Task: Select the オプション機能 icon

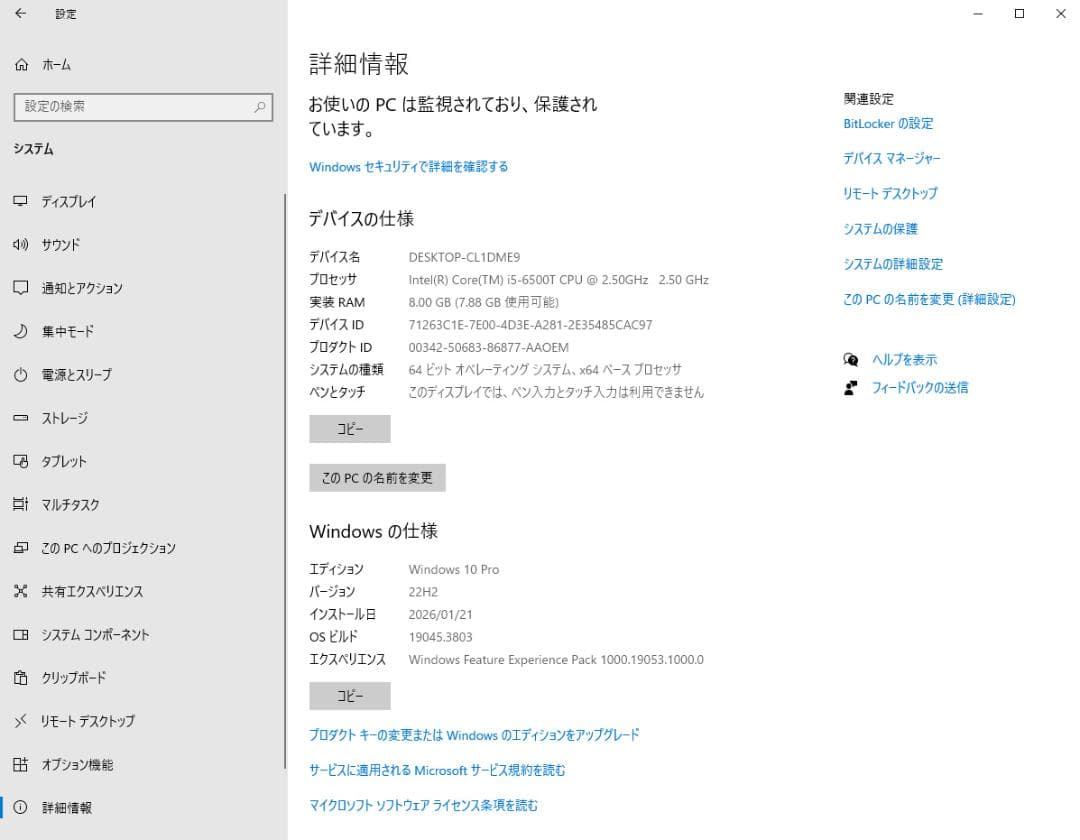Action: [x=21, y=764]
